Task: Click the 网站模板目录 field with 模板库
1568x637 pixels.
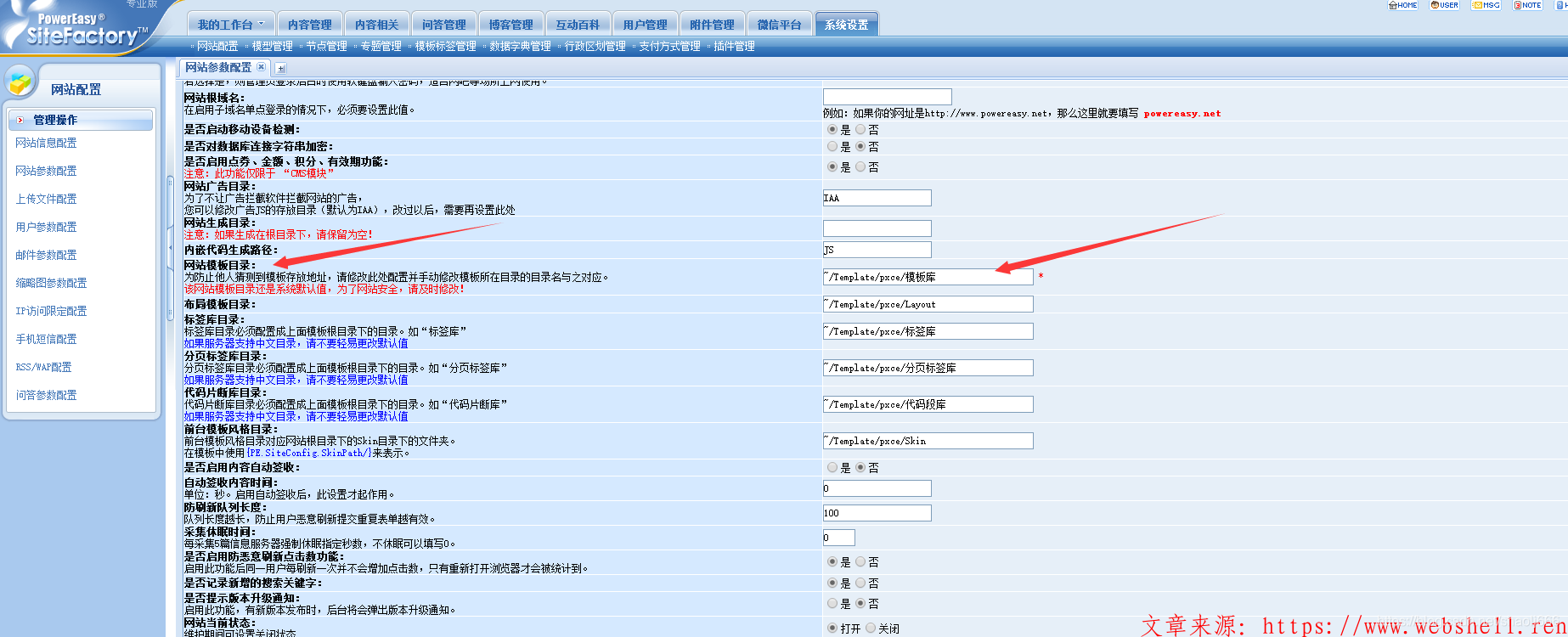Action: pyautogui.click(x=928, y=277)
